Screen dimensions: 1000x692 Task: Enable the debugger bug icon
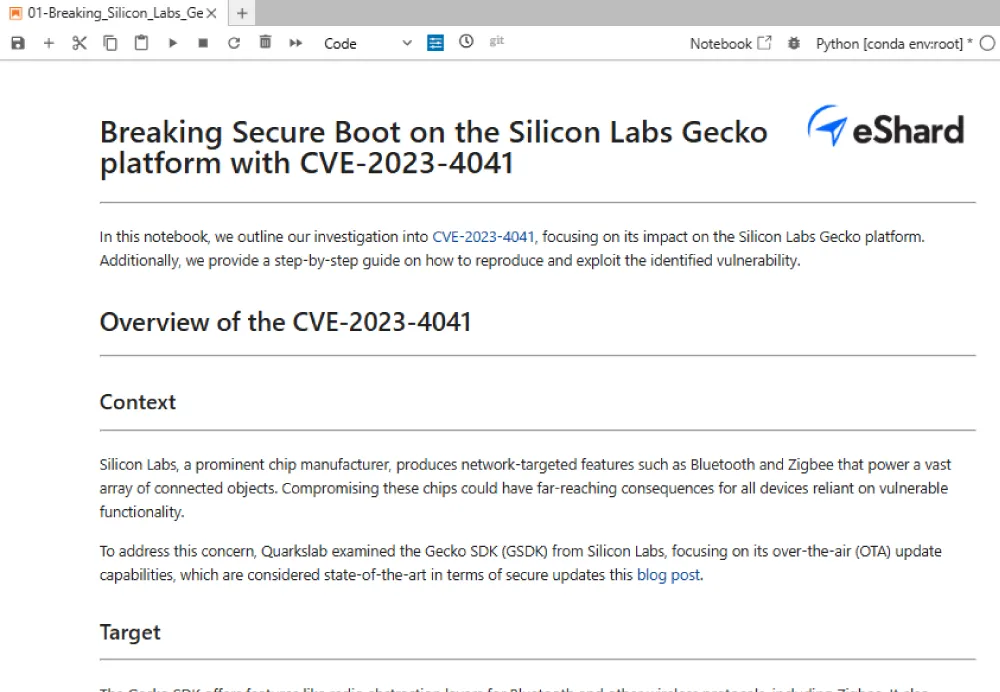793,43
